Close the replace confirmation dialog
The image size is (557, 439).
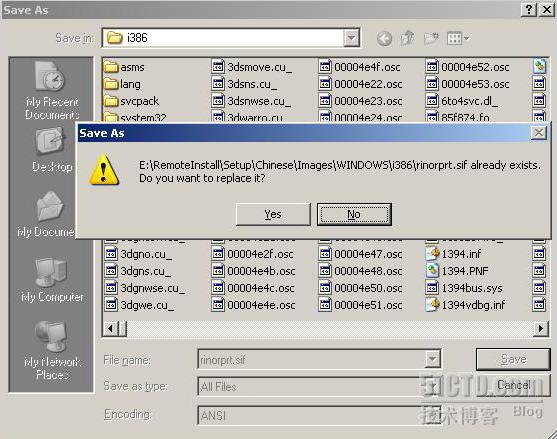[x=539, y=133]
